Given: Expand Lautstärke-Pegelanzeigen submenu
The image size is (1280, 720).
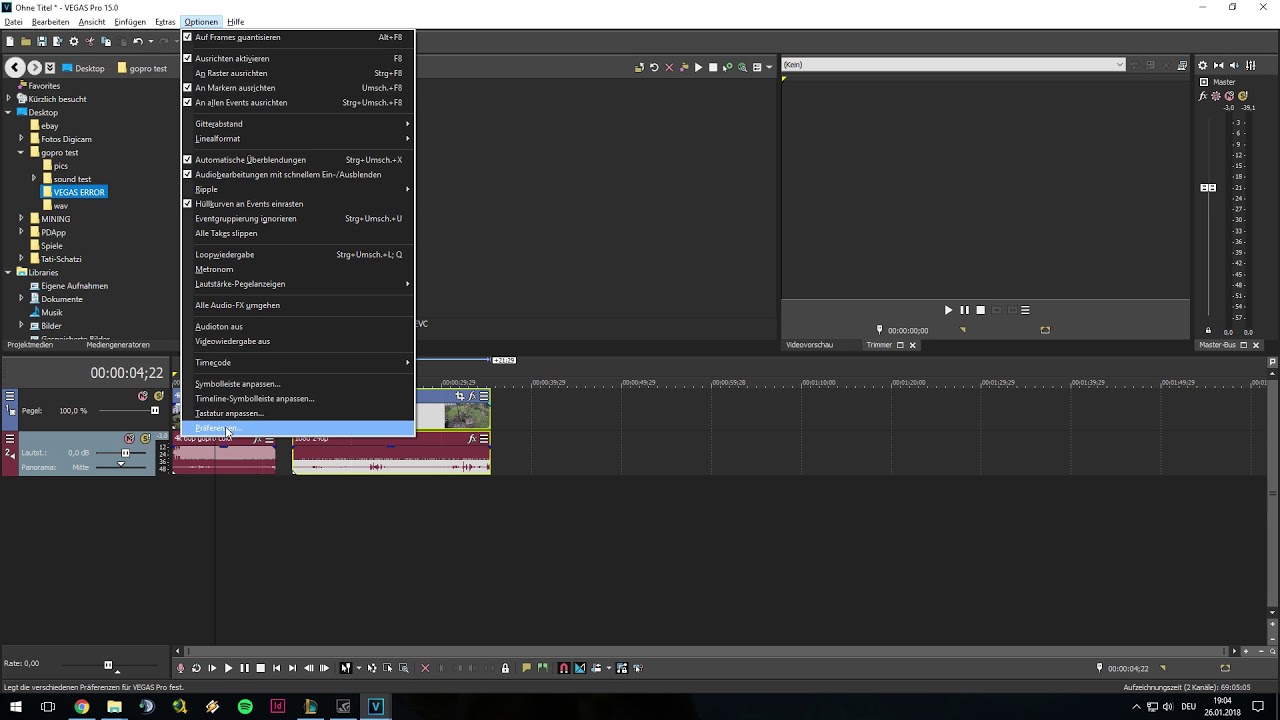Looking at the screenshot, I should 298,284.
